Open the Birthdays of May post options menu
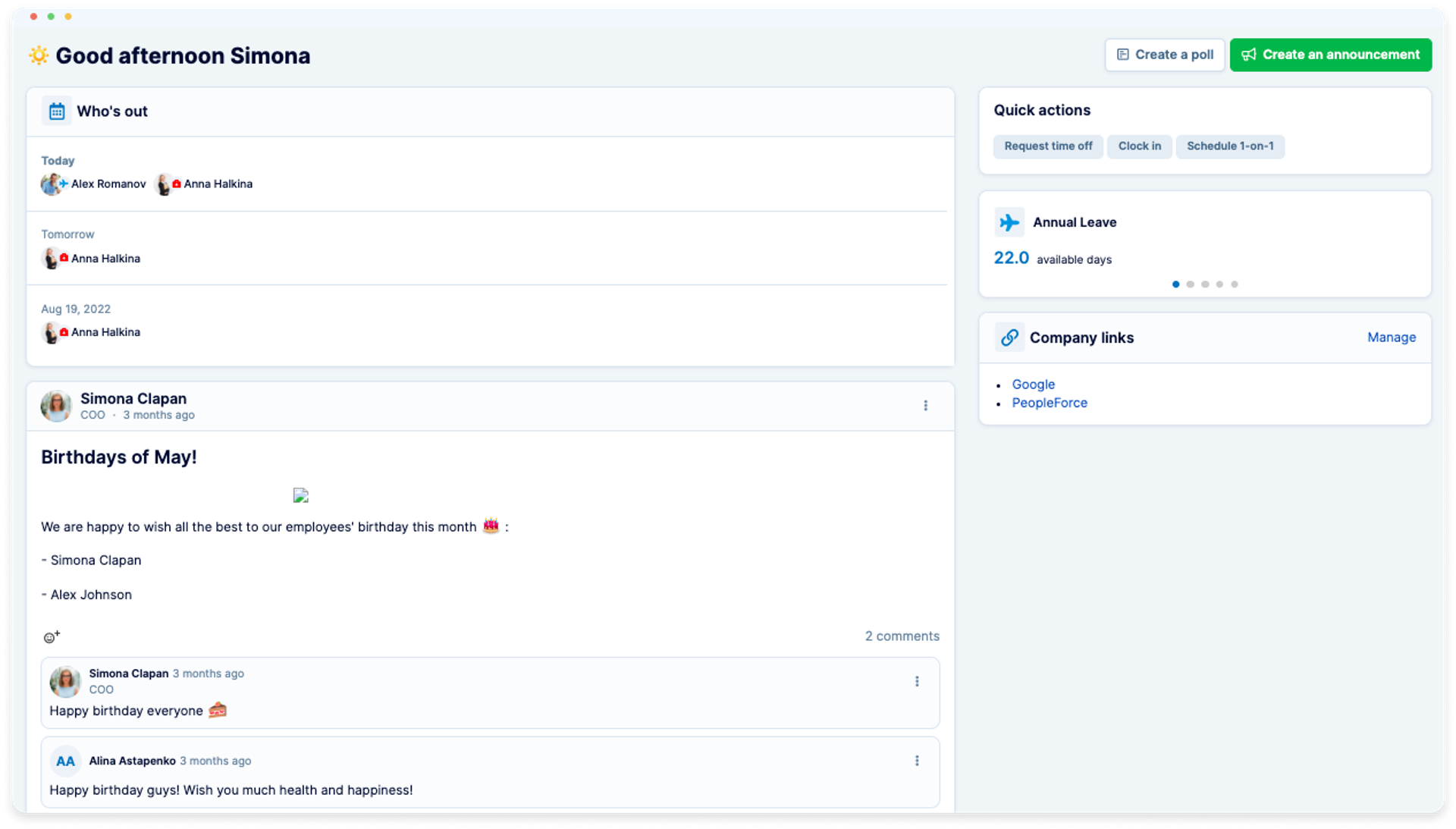Viewport: 1456px width, 829px height. click(x=925, y=406)
